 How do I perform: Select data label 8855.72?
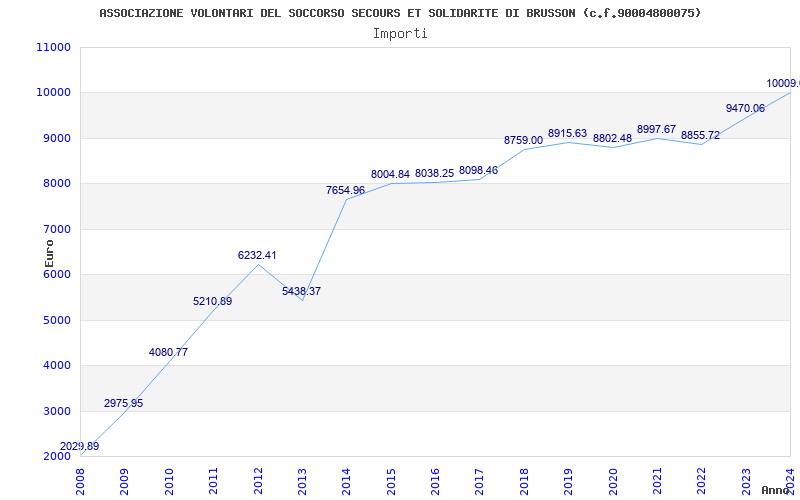tap(701, 136)
